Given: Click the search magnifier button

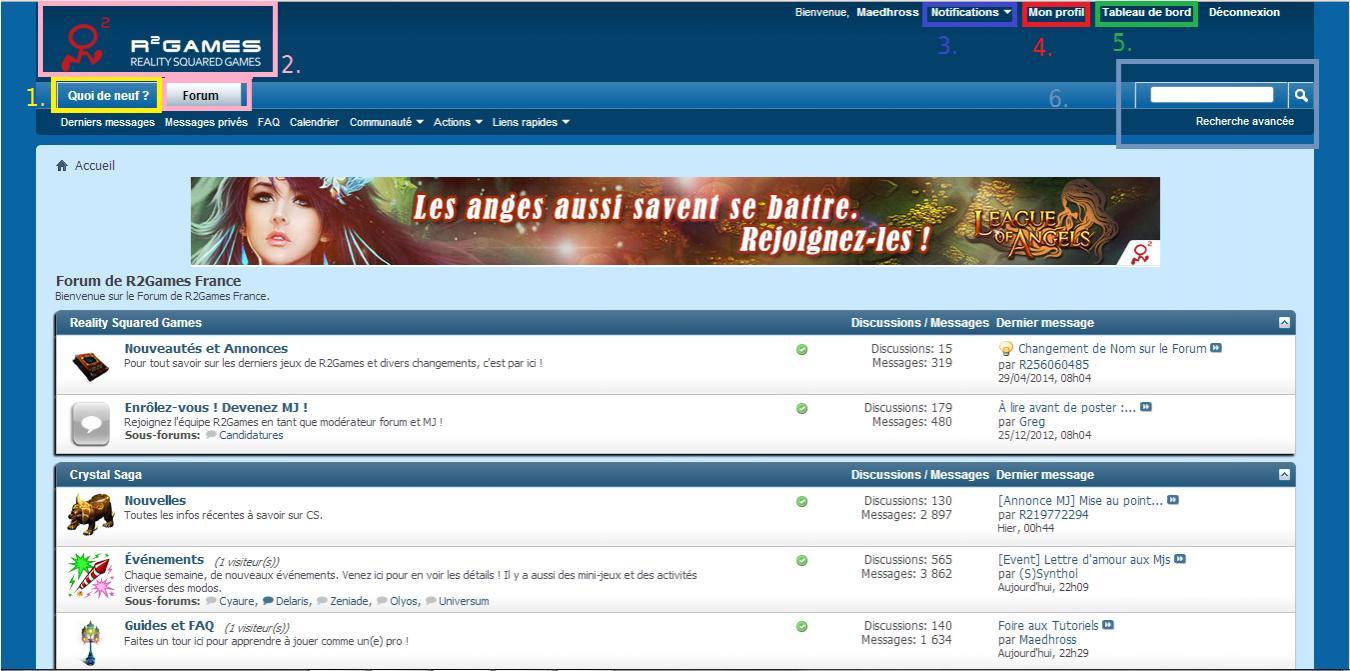Looking at the screenshot, I should 1301,95.
